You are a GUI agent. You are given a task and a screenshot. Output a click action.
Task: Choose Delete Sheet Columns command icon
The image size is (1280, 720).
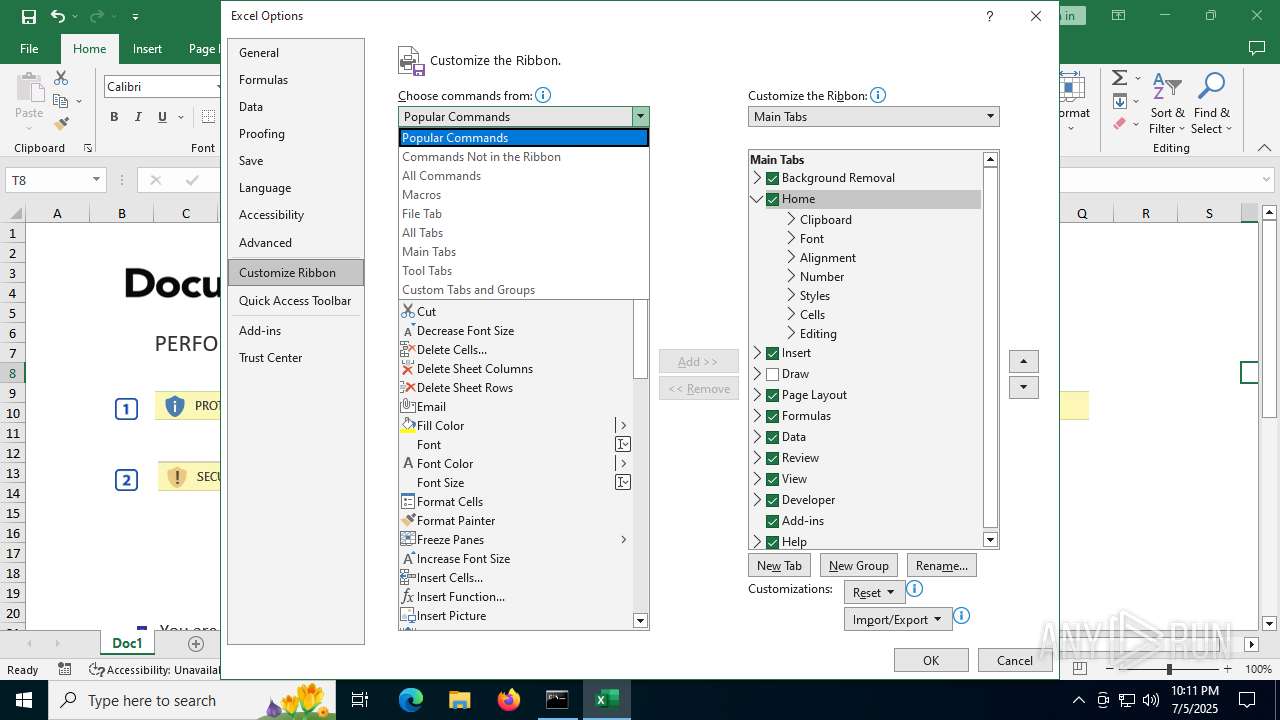click(408, 368)
